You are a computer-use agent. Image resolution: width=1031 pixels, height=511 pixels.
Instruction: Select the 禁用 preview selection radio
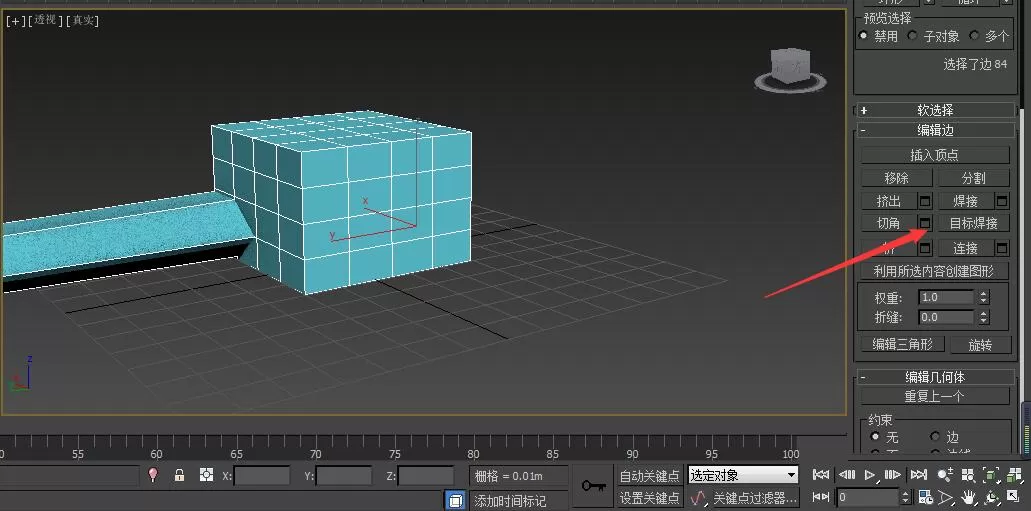[863, 36]
